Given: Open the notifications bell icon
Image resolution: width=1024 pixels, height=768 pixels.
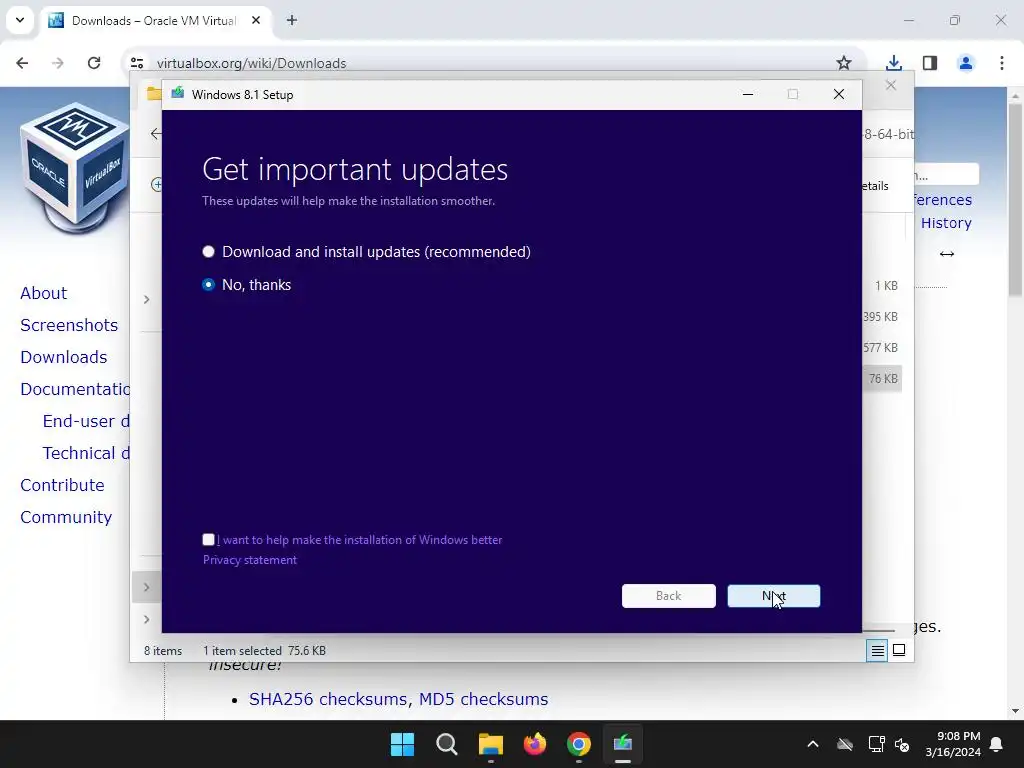Looking at the screenshot, I should coord(997,744).
